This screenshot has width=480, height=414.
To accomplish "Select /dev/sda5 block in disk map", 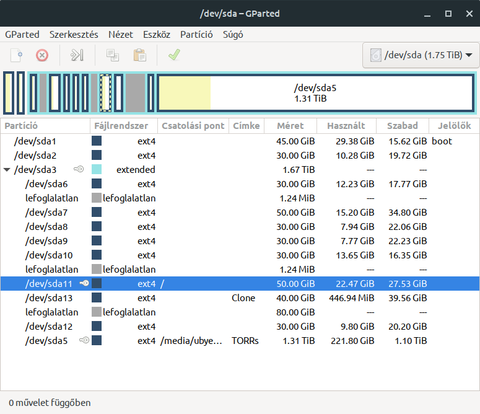I will 315,93.
